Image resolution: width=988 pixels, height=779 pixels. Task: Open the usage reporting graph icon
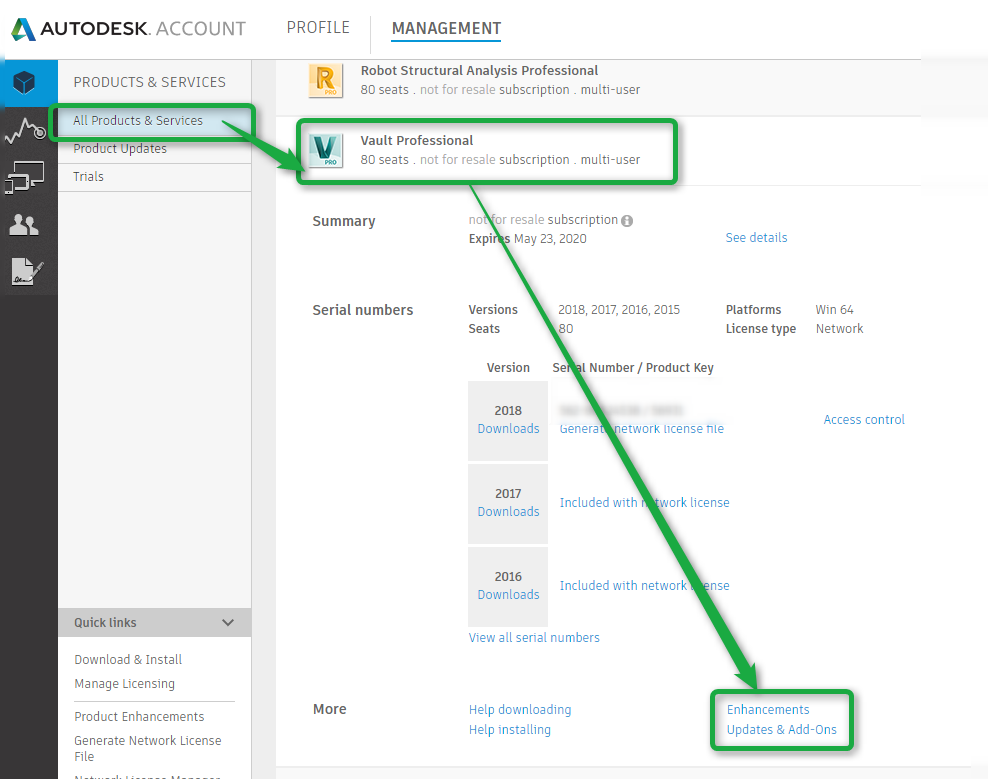[25, 130]
